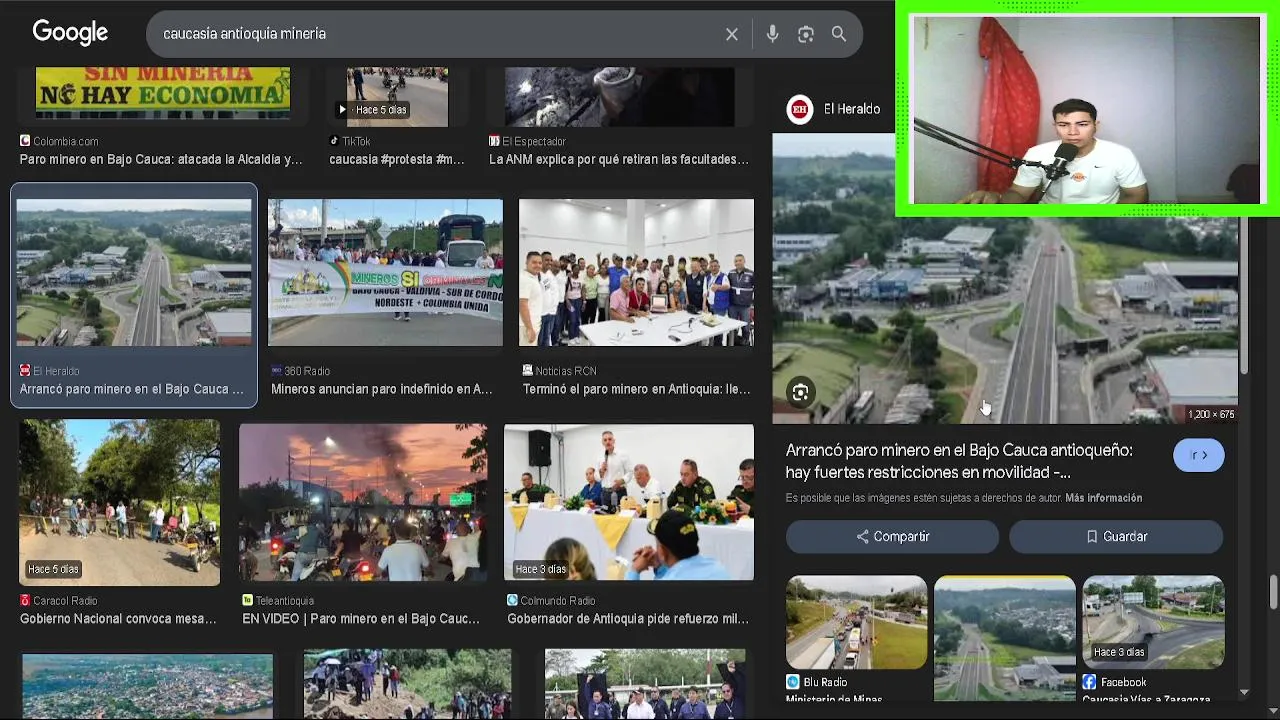
Task: Click the Lens icon on the preview image
Action: pos(800,393)
